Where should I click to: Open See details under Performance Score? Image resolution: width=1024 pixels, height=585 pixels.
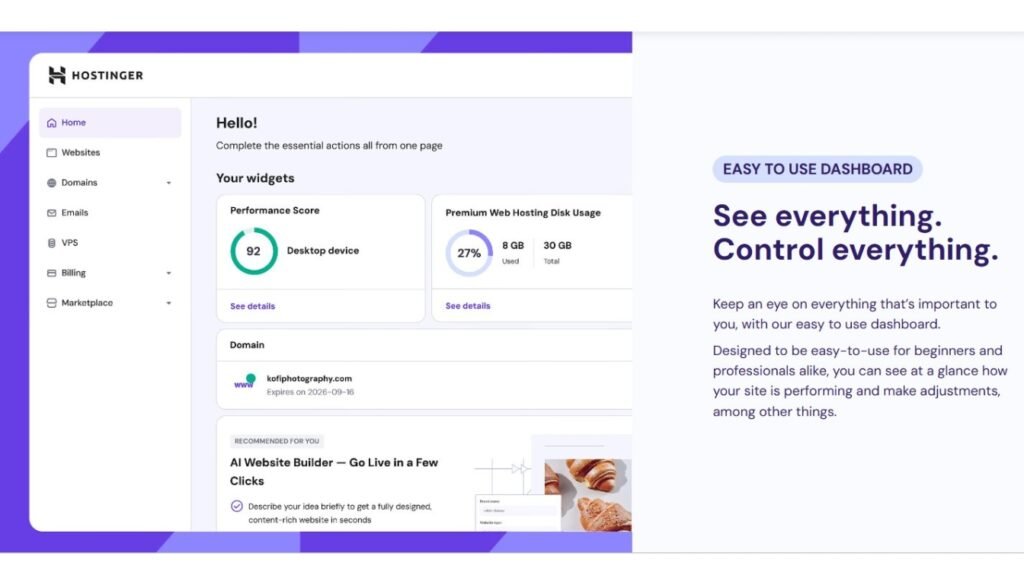[252, 306]
